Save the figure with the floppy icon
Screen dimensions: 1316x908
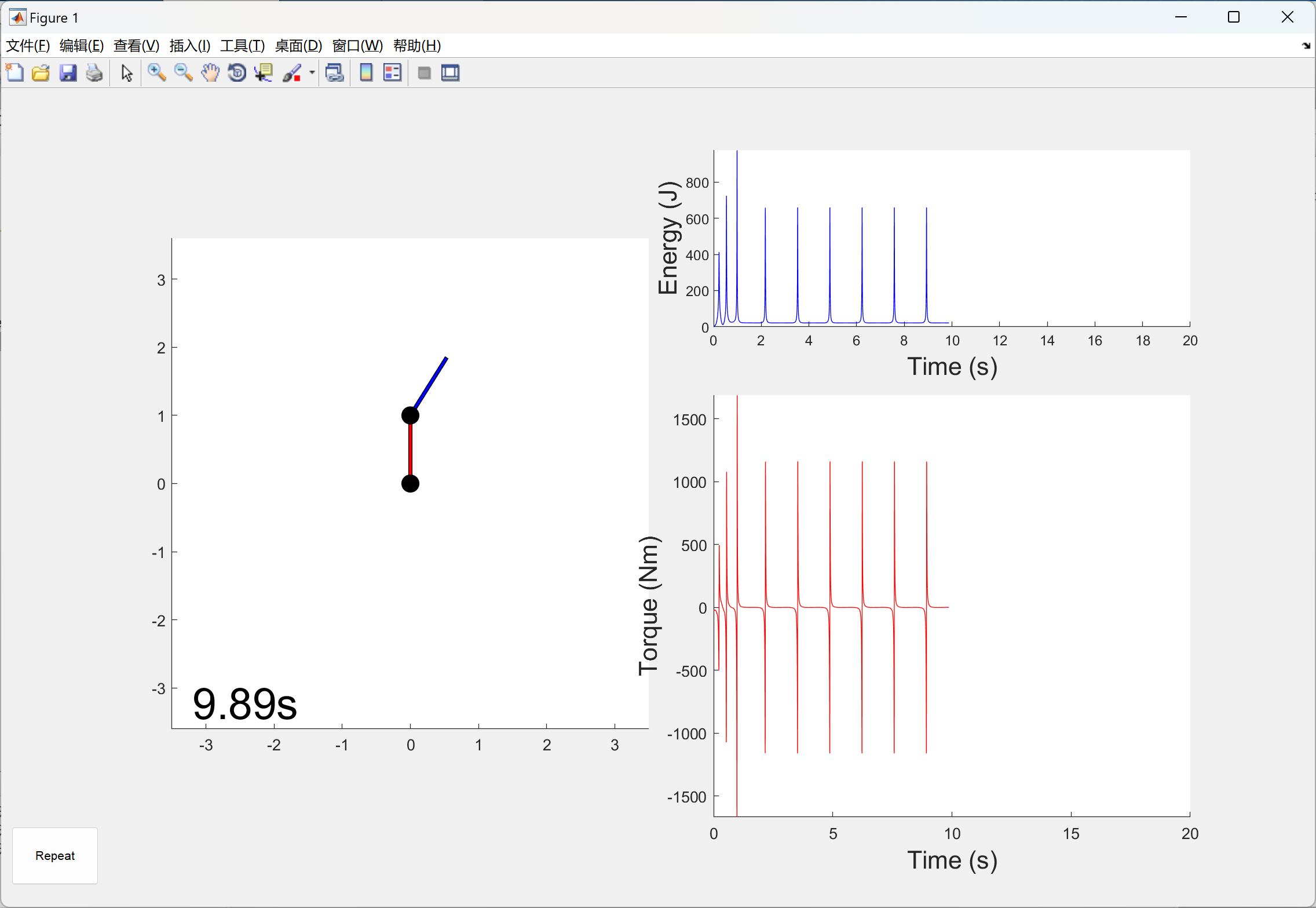[x=68, y=73]
